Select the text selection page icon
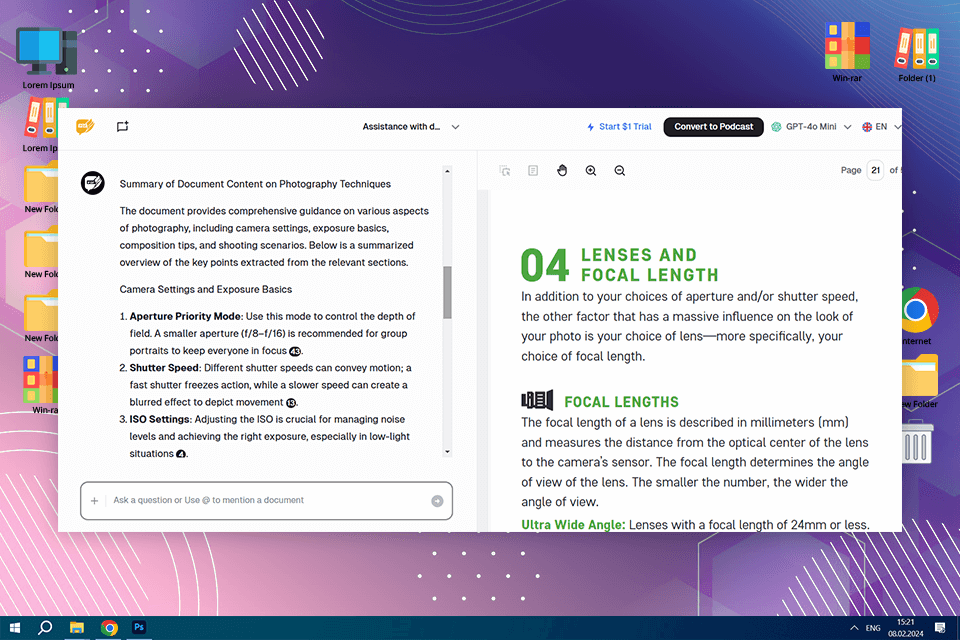This screenshot has width=960, height=640. (x=533, y=170)
